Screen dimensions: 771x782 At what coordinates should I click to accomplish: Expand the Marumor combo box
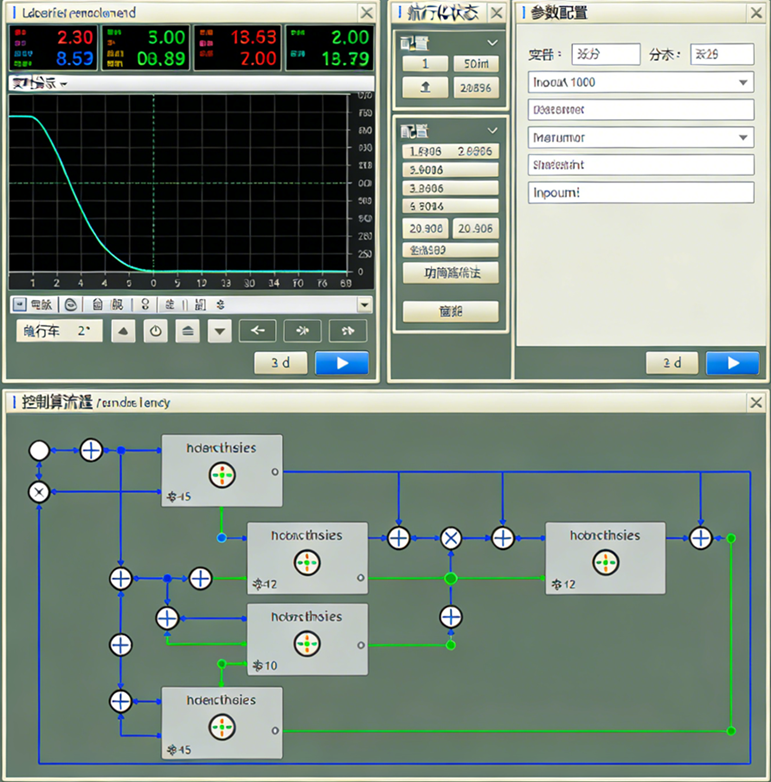pos(640,137)
